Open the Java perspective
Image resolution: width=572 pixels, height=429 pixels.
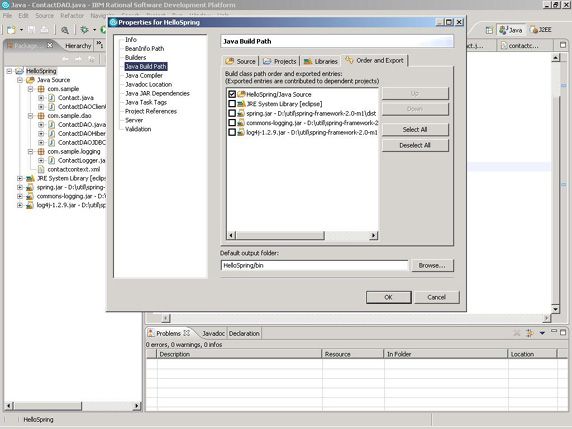(x=511, y=30)
